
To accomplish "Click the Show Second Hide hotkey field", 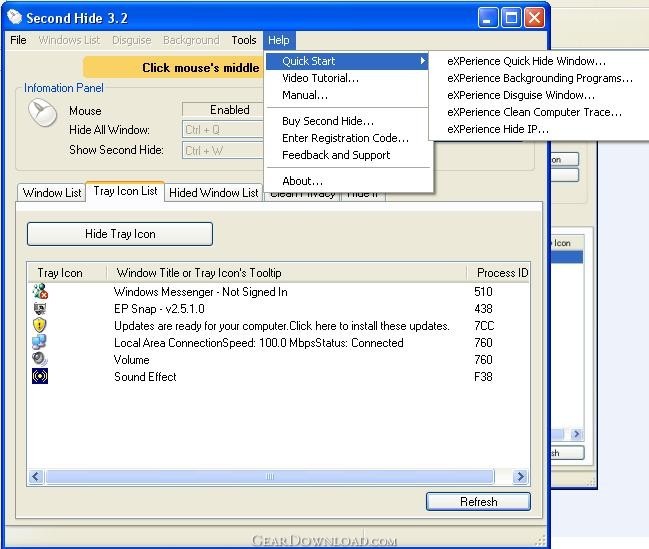I will click(x=223, y=150).
